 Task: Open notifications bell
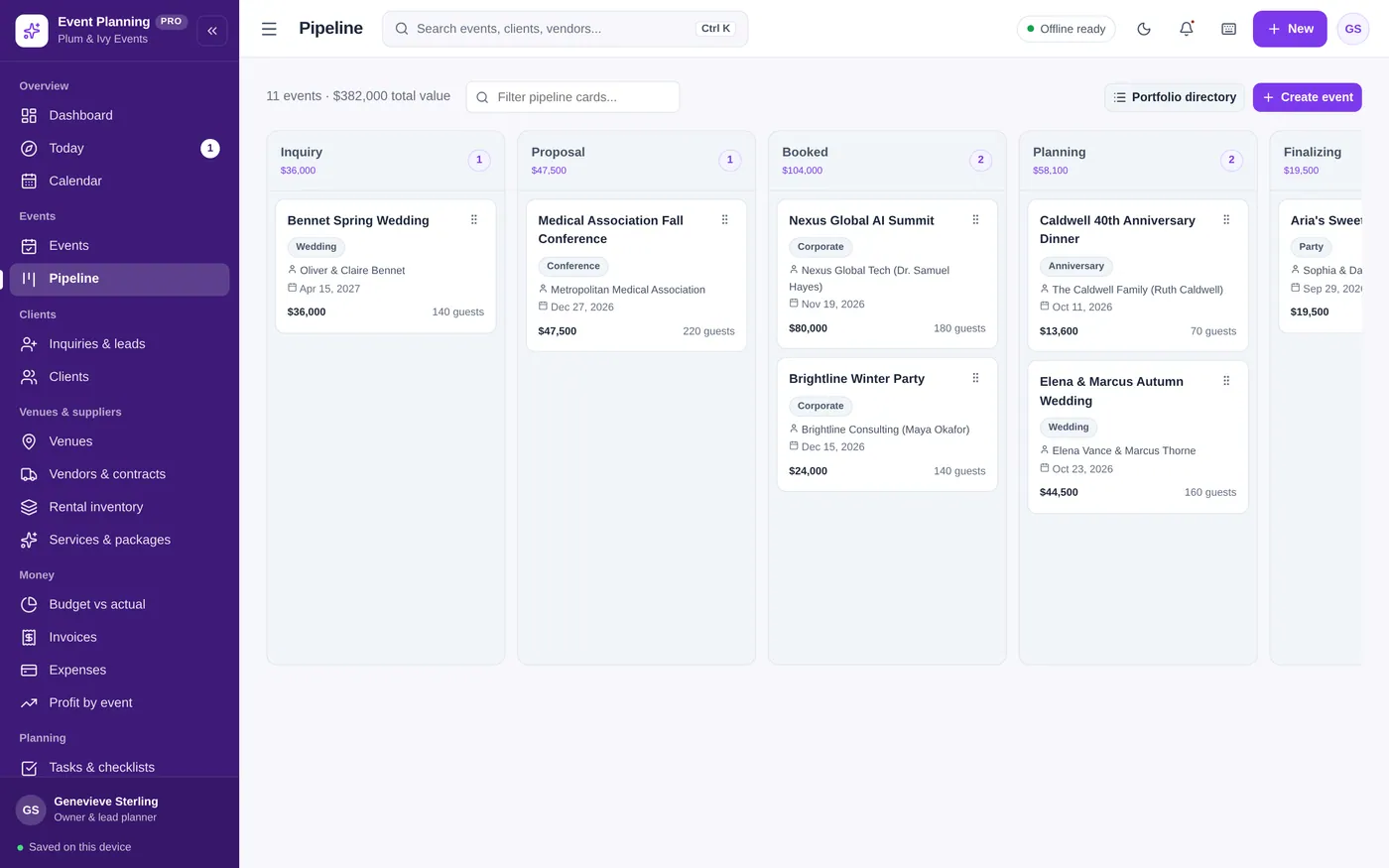[1187, 29]
